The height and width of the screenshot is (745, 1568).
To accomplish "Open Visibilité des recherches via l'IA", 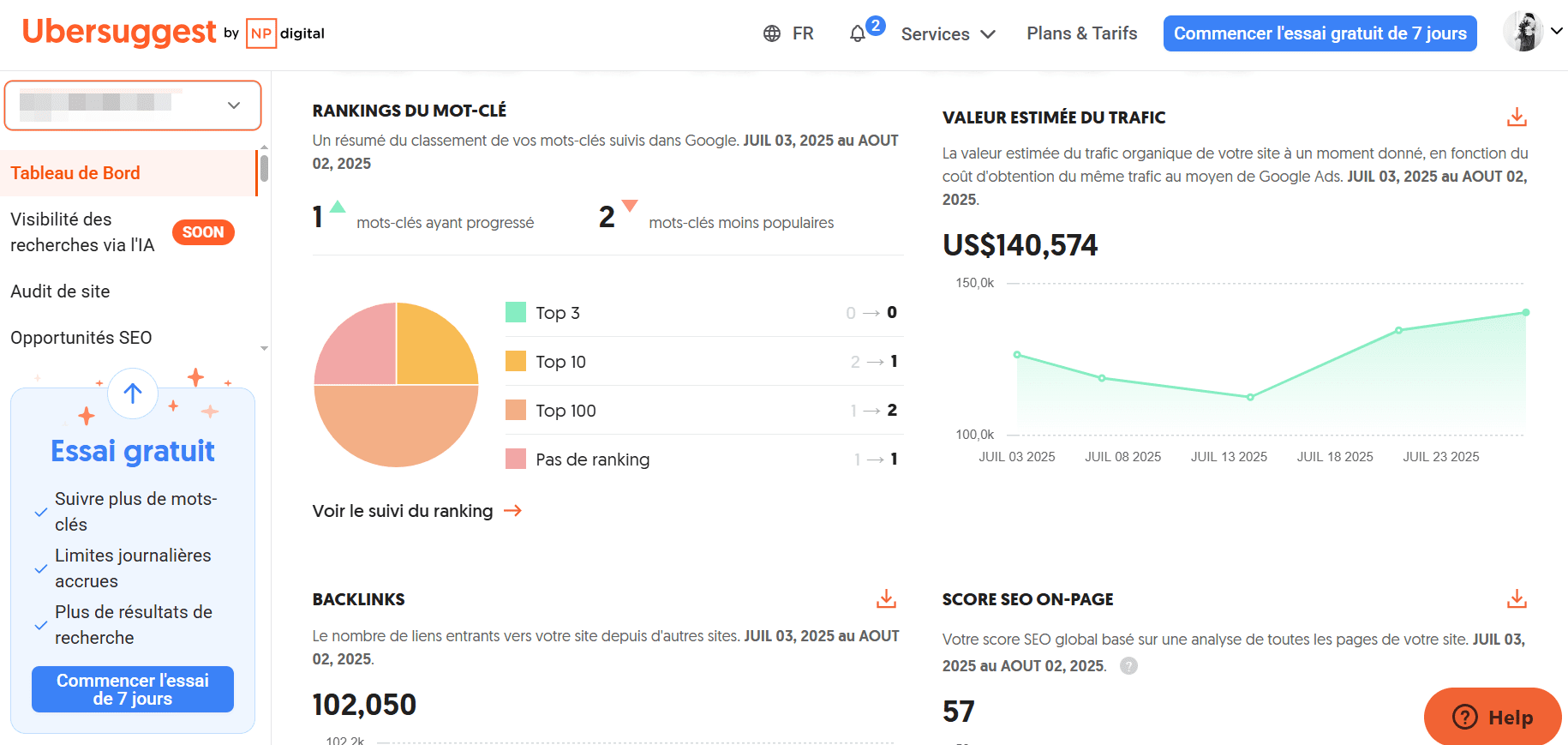I will pyautogui.click(x=82, y=232).
